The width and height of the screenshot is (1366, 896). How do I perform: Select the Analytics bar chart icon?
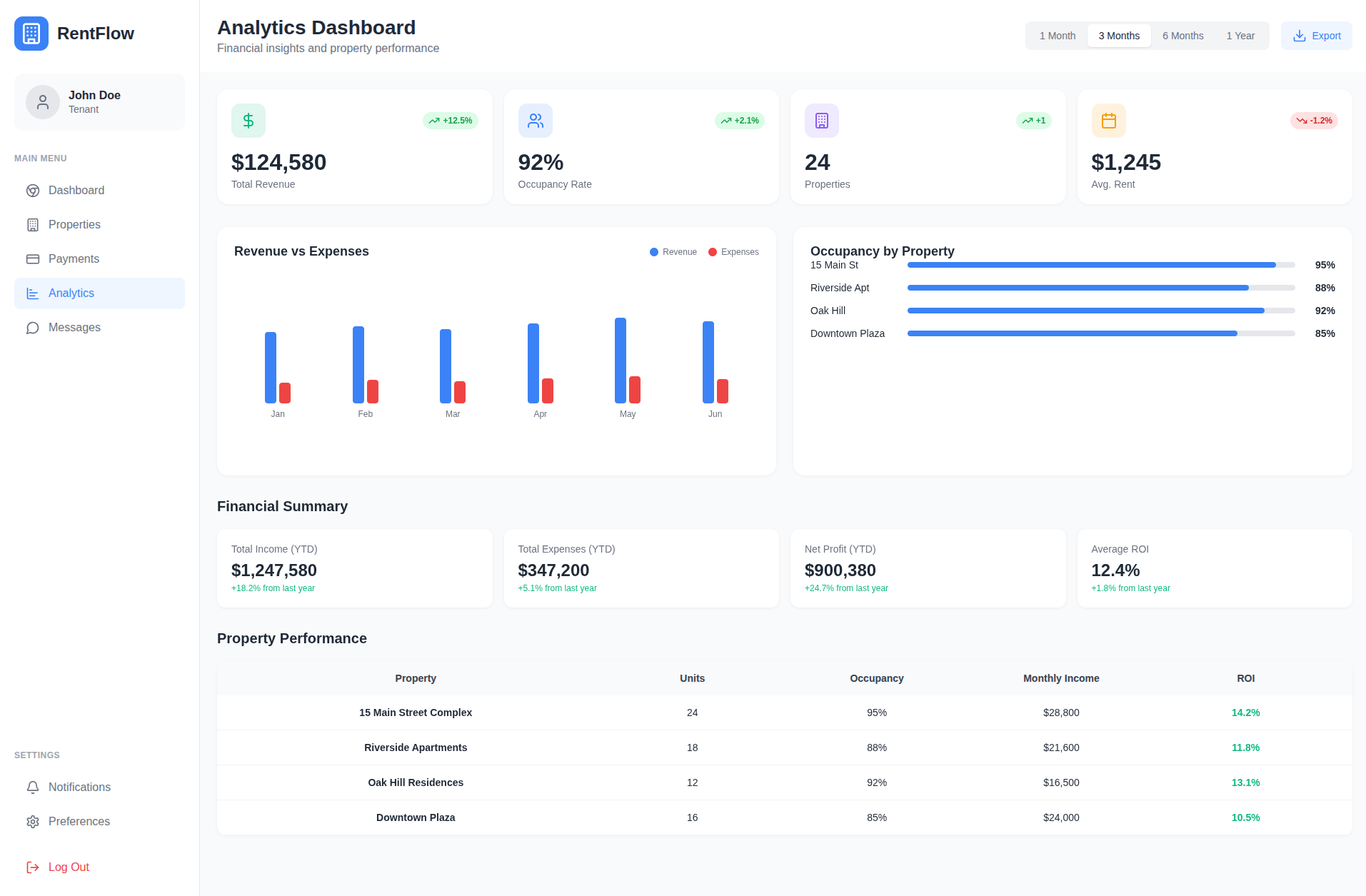click(x=33, y=293)
